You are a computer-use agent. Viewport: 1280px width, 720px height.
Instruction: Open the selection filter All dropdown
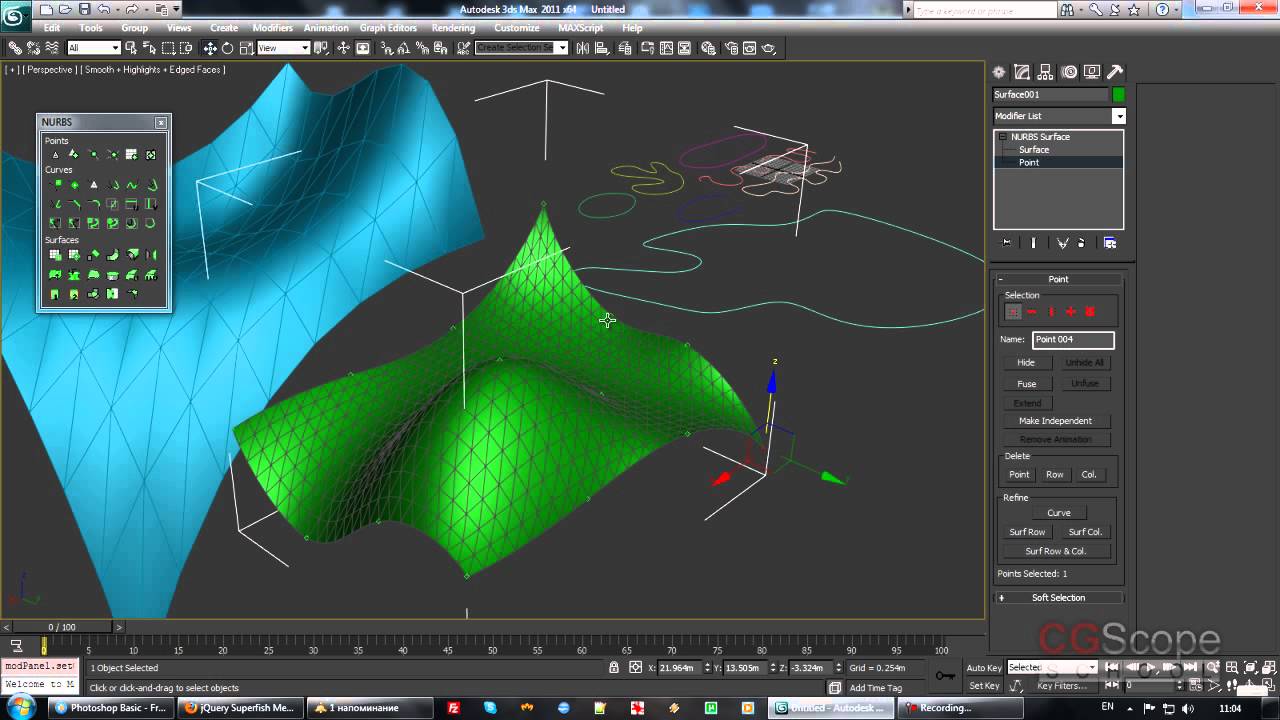coord(94,48)
